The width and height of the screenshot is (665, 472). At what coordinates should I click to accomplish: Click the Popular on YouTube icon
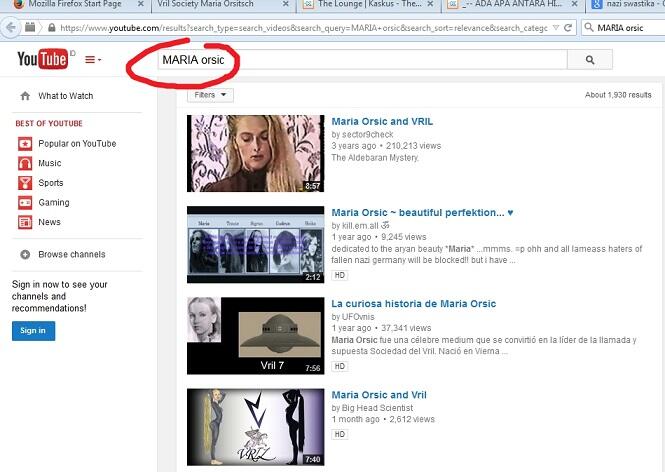pos(25,144)
